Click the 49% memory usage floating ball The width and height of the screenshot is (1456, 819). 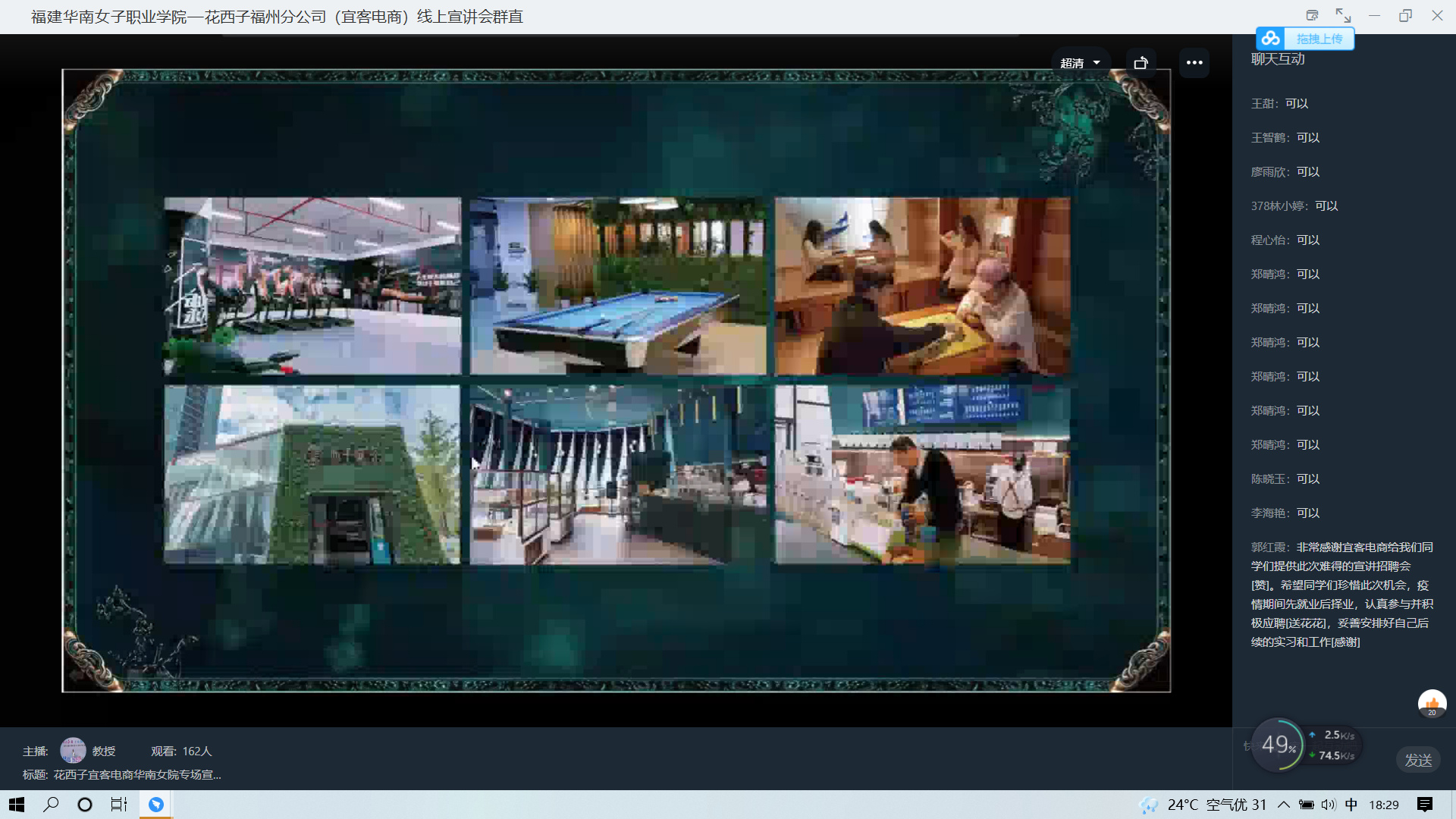[1279, 745]
